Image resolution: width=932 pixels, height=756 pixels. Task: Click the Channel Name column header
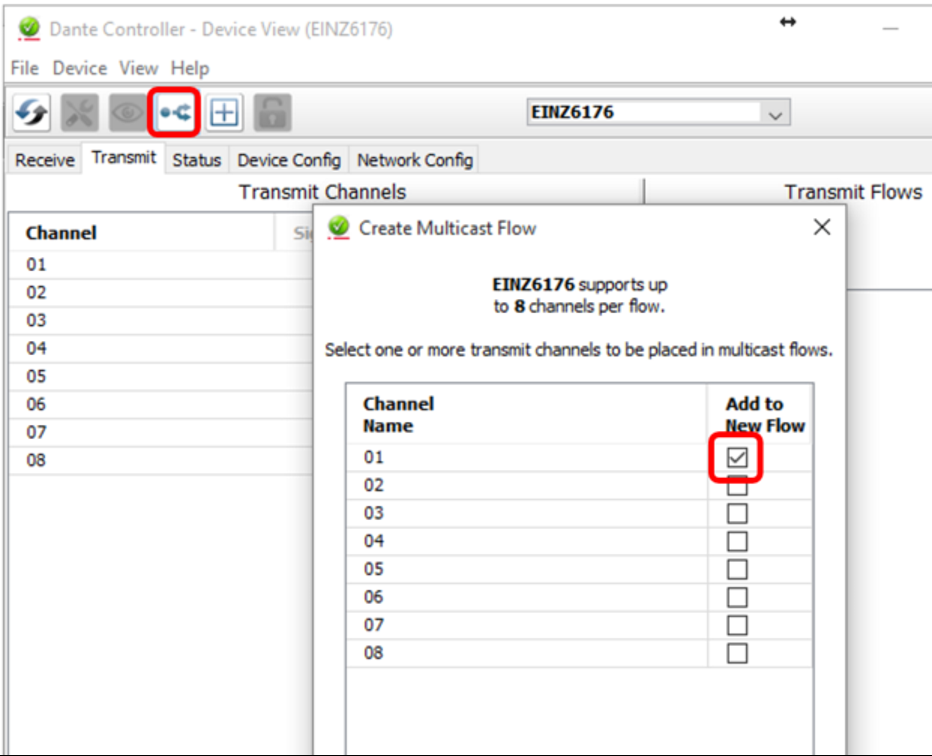click(527, 415)
